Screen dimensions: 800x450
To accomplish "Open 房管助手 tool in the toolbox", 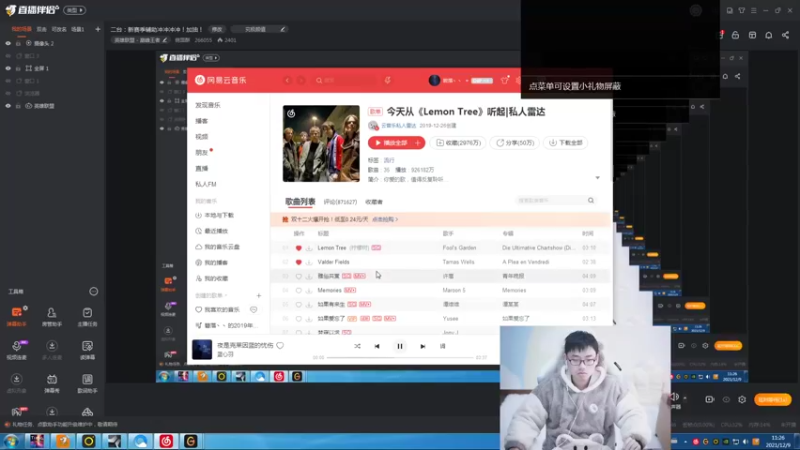I will click(x=52, y=316).
